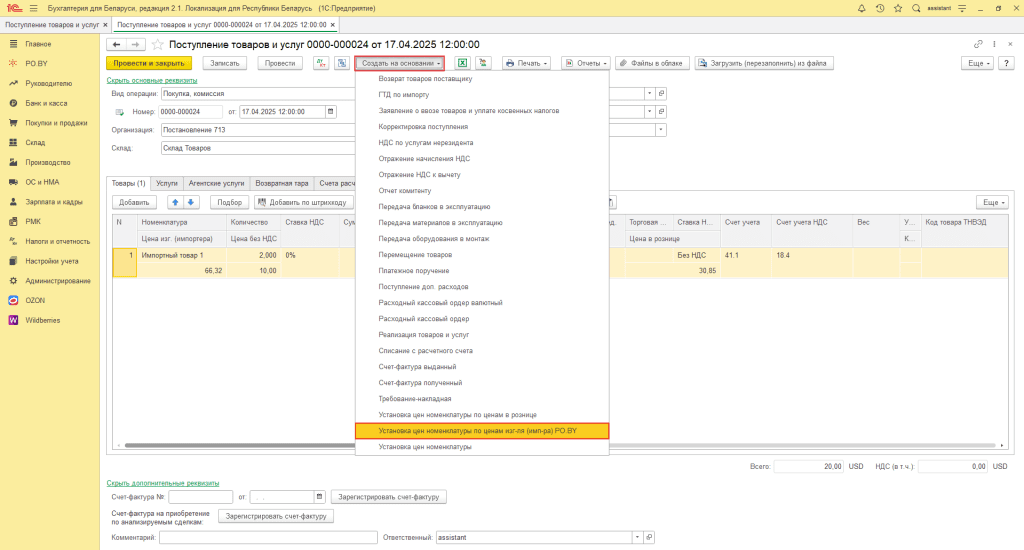Open Ответственный assistant record icon

point(649,538)
